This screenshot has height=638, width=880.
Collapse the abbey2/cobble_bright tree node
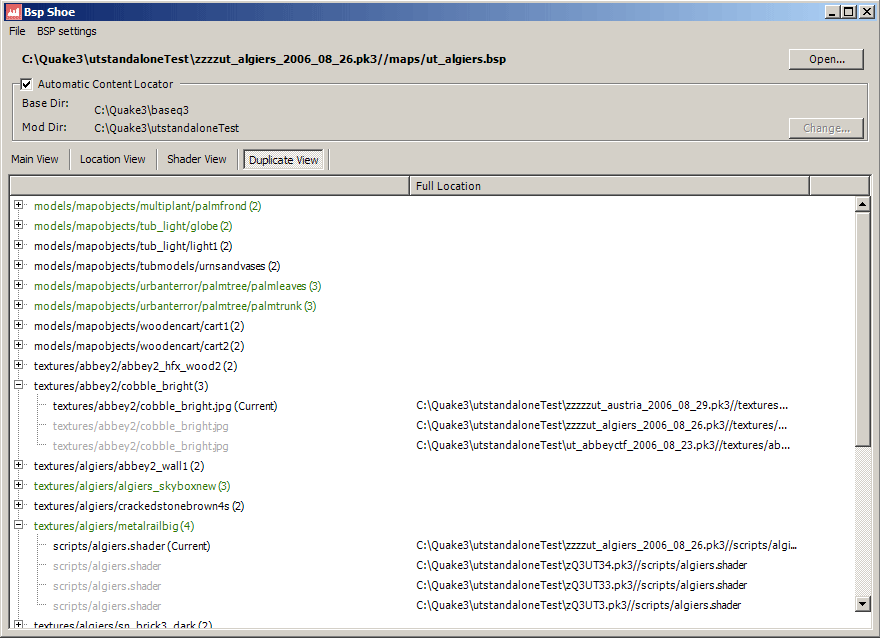(19, 385)
